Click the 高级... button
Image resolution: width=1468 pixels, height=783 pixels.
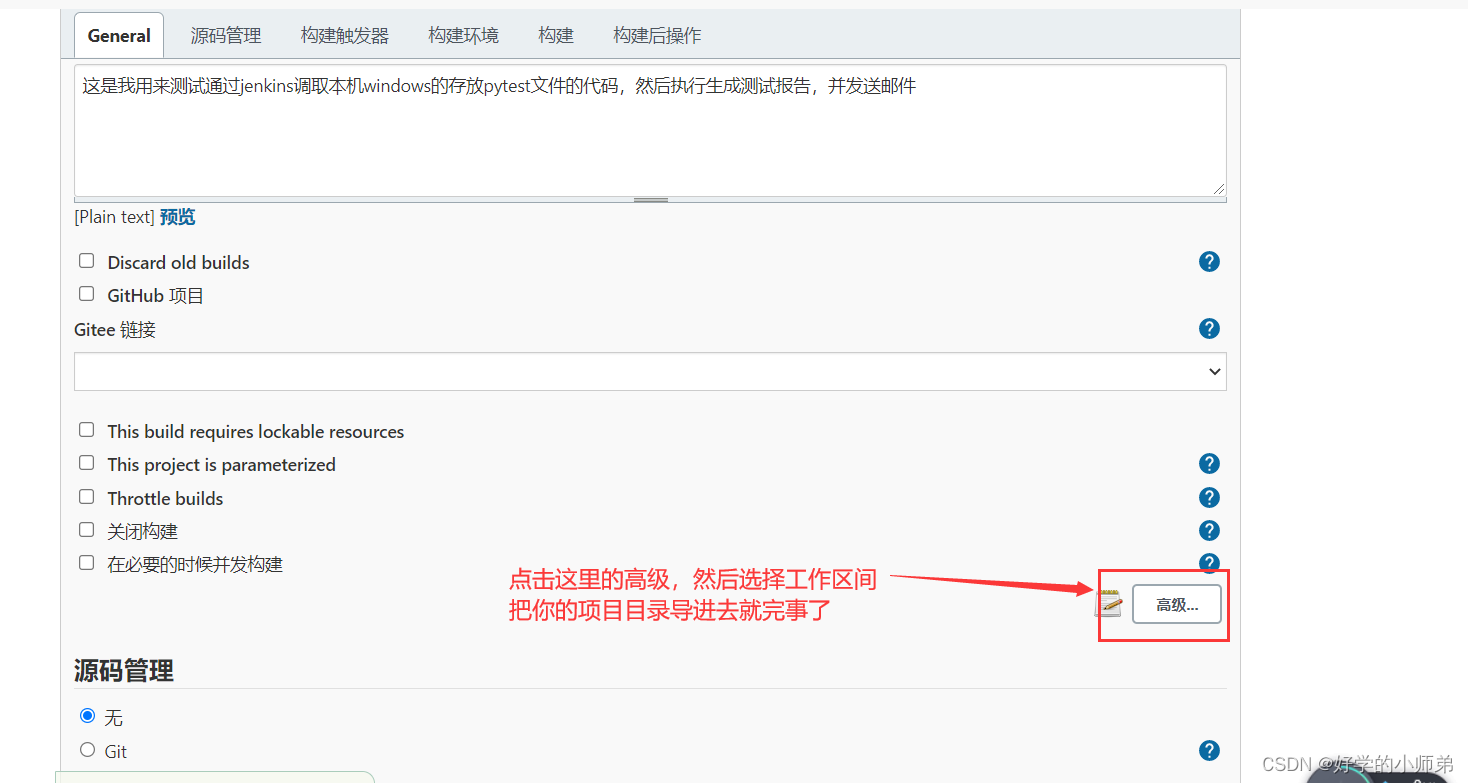[1177, 605]
